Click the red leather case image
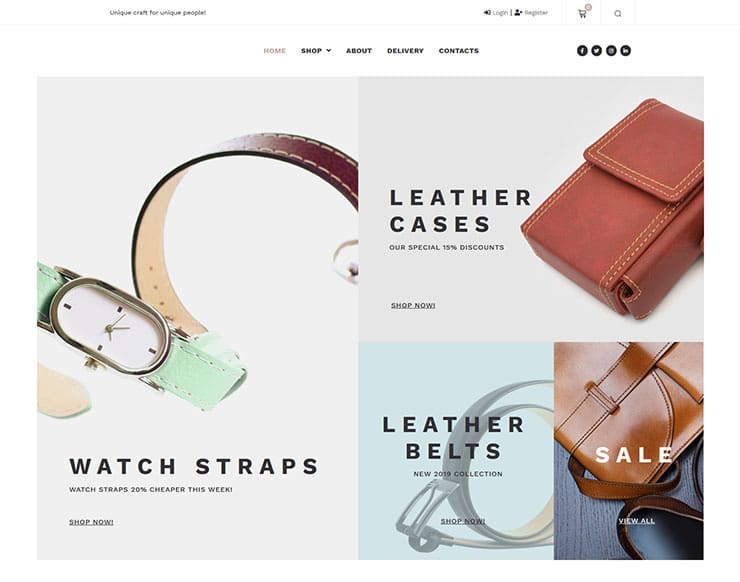740x582 pixels. tap(616, 208)
